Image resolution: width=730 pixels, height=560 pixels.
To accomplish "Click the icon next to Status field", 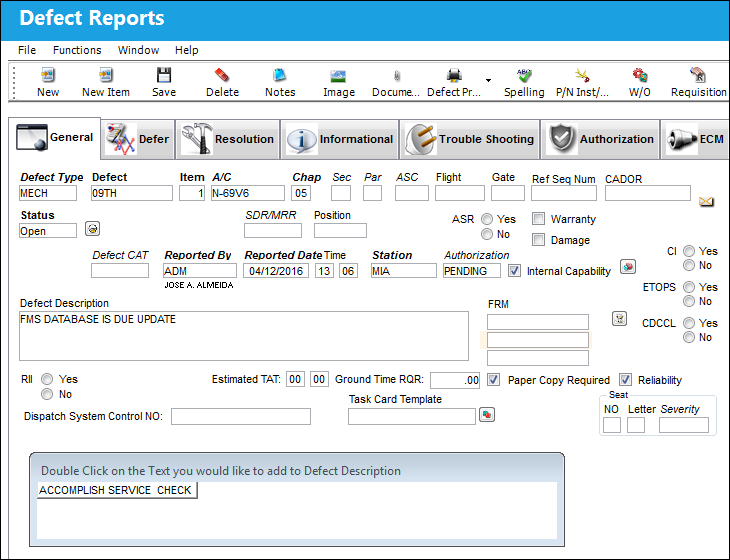I will (x=93, y=229).
